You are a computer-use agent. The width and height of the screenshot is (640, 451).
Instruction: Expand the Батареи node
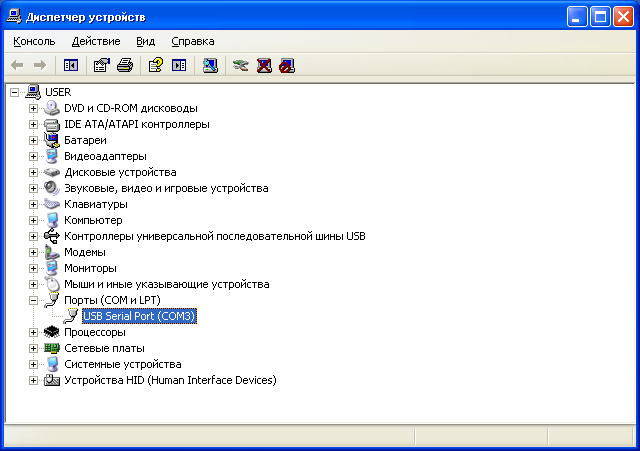tap(33, 140)
